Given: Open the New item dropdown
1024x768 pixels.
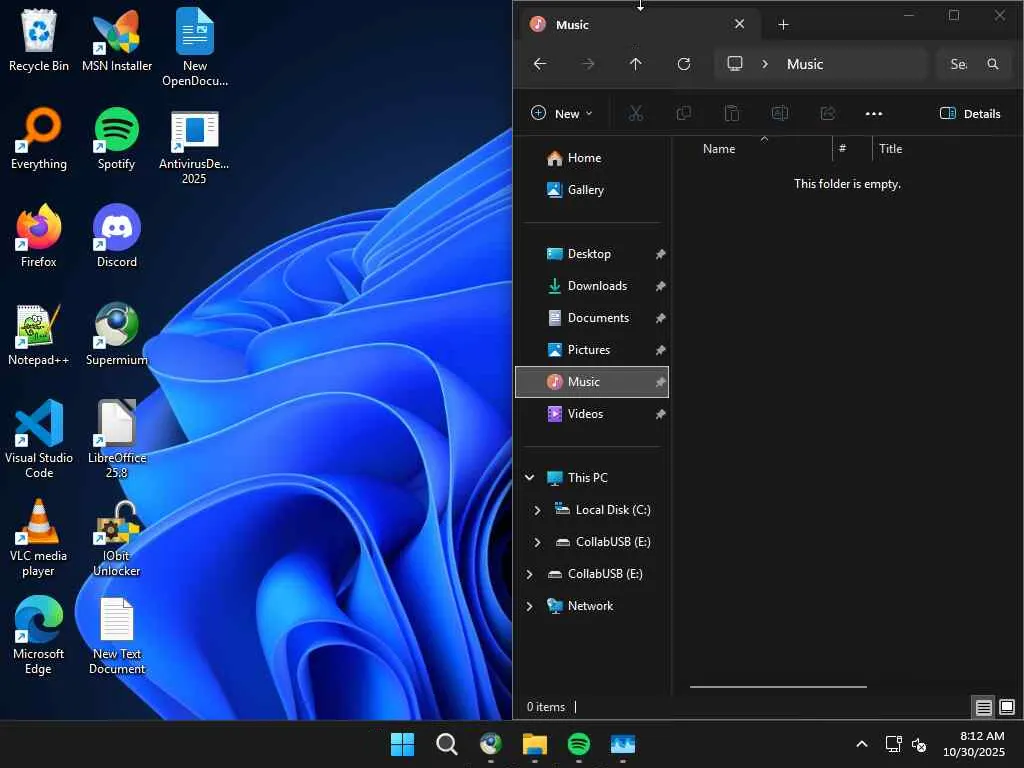Looking at the screenshot, I should click(562, 114).
